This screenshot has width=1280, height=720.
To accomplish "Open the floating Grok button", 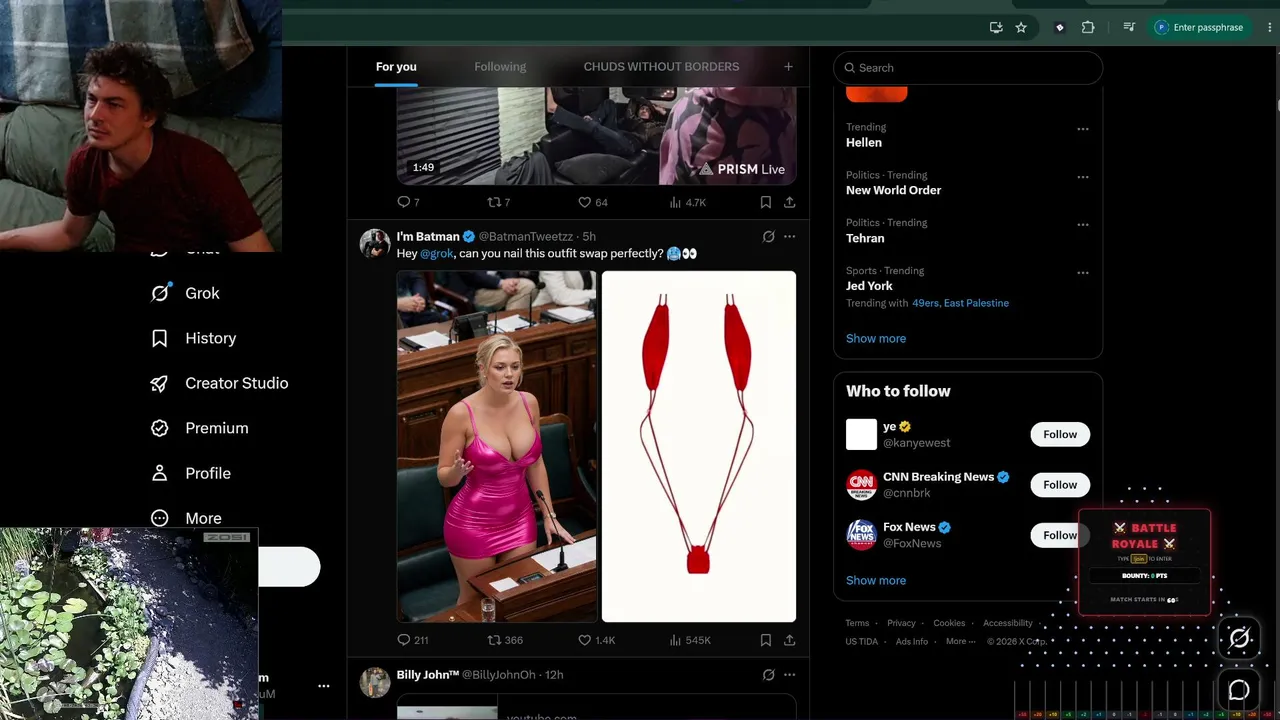I will tap(1239, 638).
